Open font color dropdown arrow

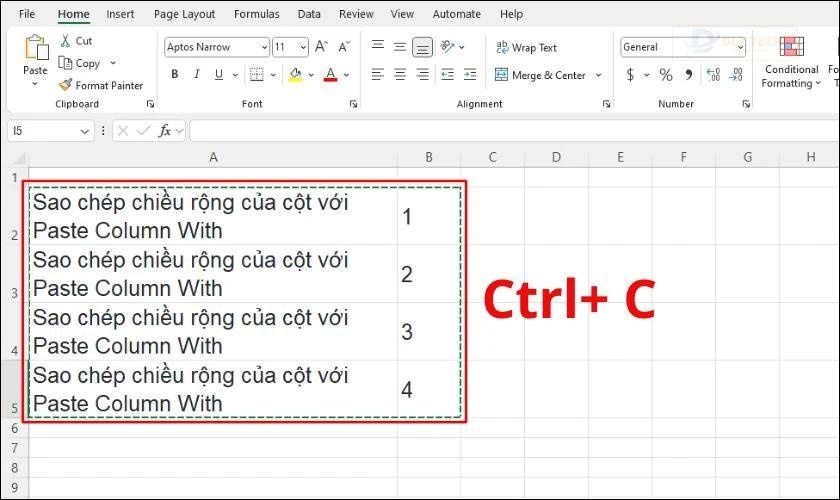347,75
